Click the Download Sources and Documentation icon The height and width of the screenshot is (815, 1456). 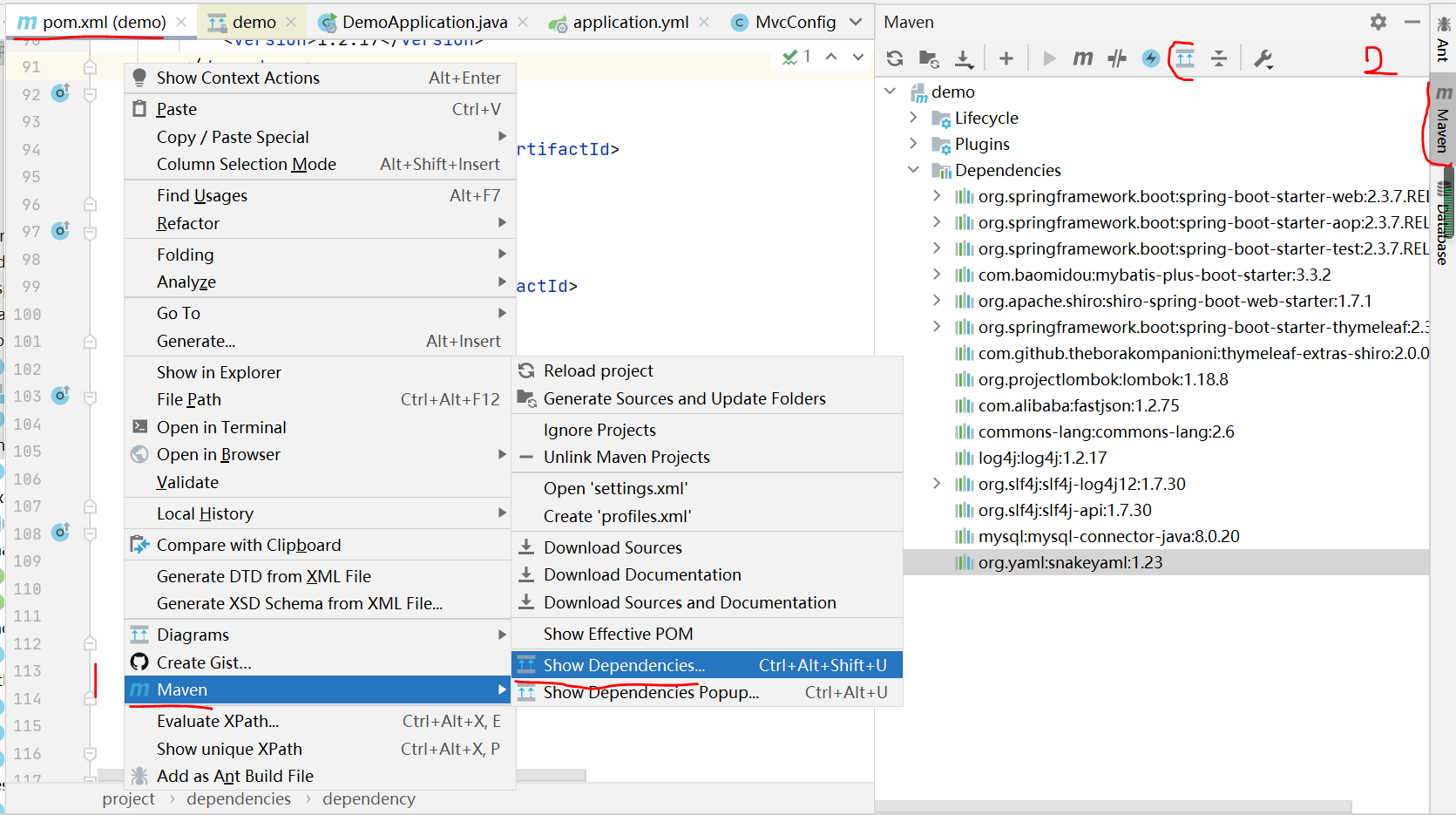(963, 58)
